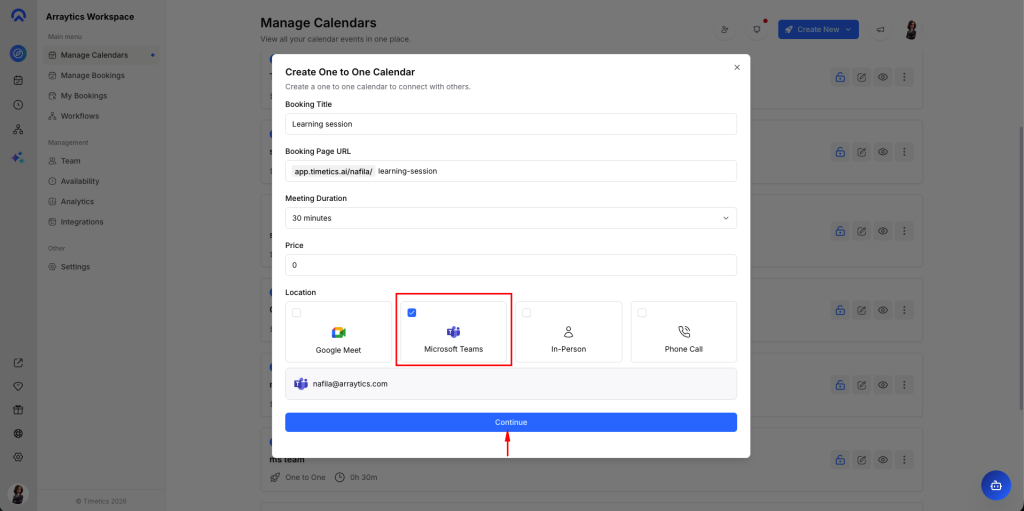Uncheck the Microsoft Teams checkbox
Viewport: 1024px width, 511px height.
click(412, 313)
